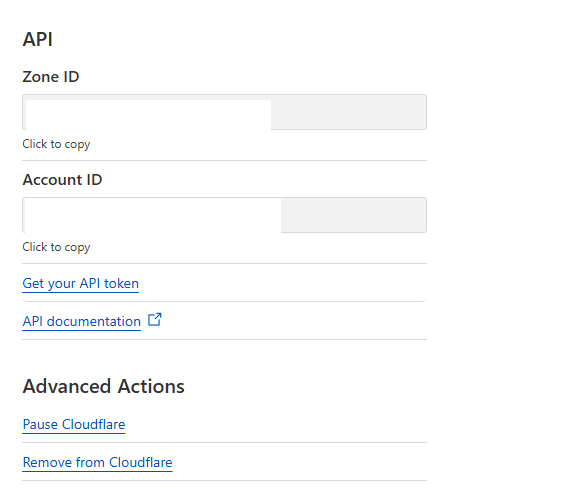Open the 'API documentation' link text
The width and height of the screenshot is (564, 502).
[82, 321]
